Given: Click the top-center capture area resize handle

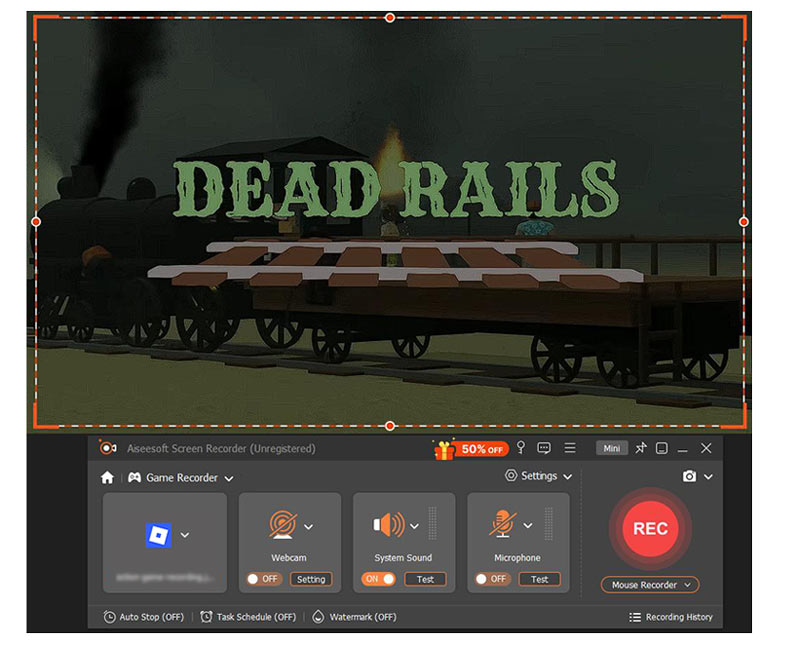Looking at the screenshot, I should click(390, 17).
